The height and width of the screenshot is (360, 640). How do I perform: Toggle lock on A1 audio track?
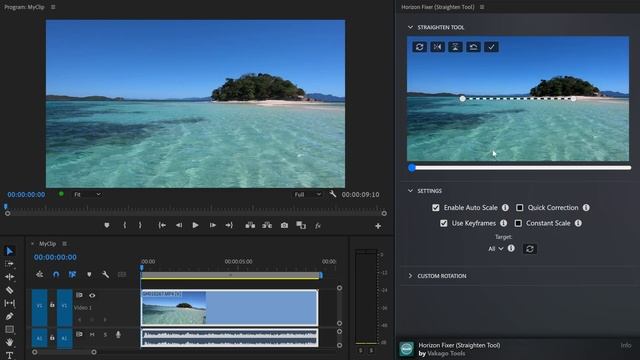coord(52,338)
